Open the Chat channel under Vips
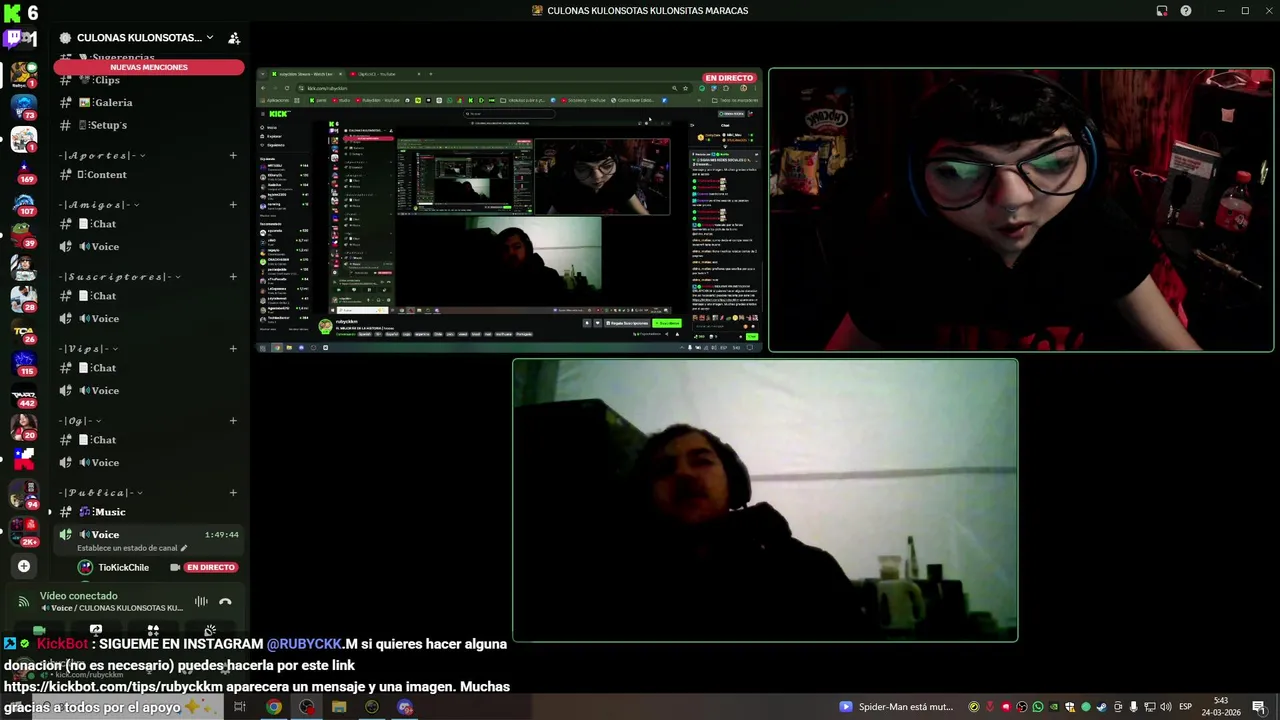 click(x=149, y=368)
